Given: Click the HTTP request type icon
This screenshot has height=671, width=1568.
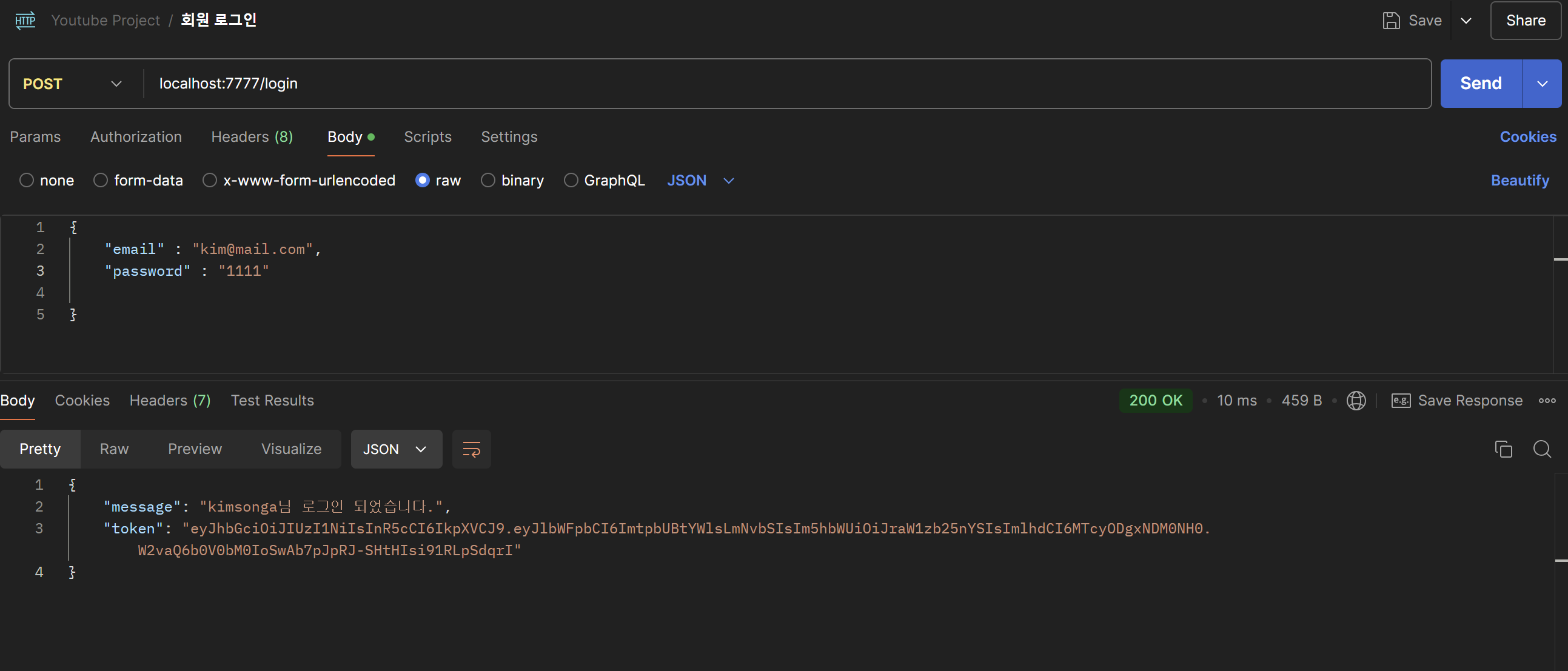Looking at the screenshot, I should coord(25,21).
